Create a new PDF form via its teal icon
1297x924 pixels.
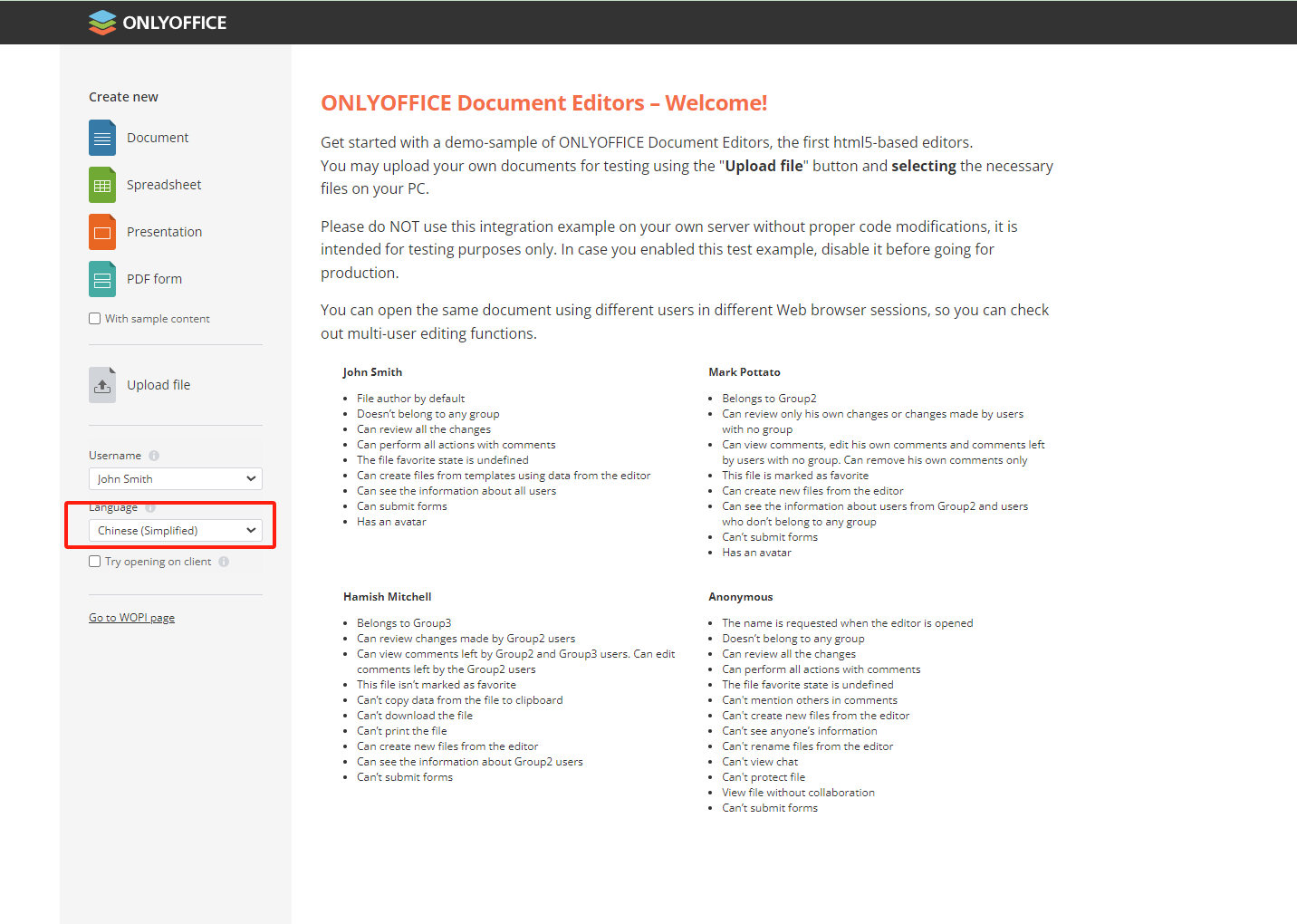[x=102, y=279]
